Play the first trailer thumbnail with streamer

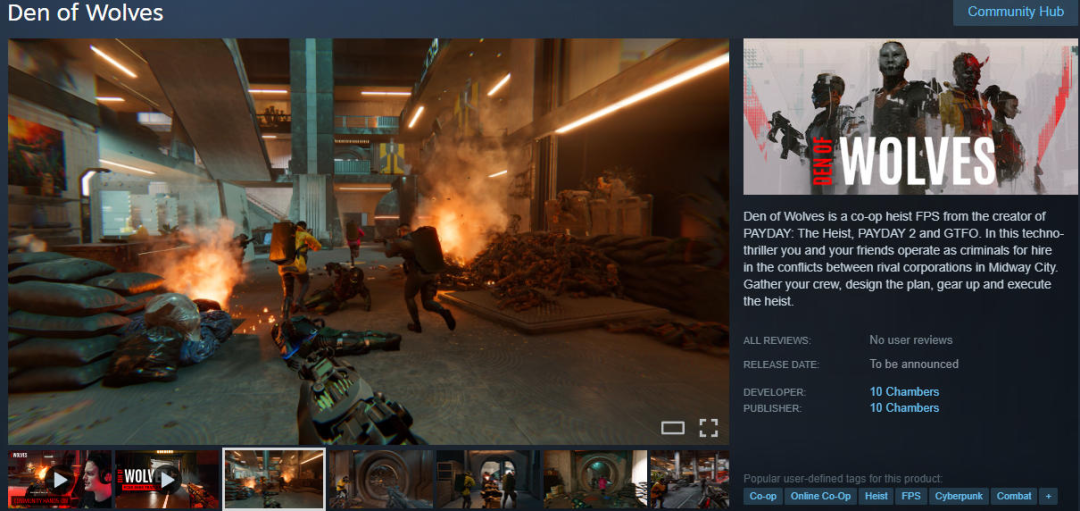[x=60, y=479]
